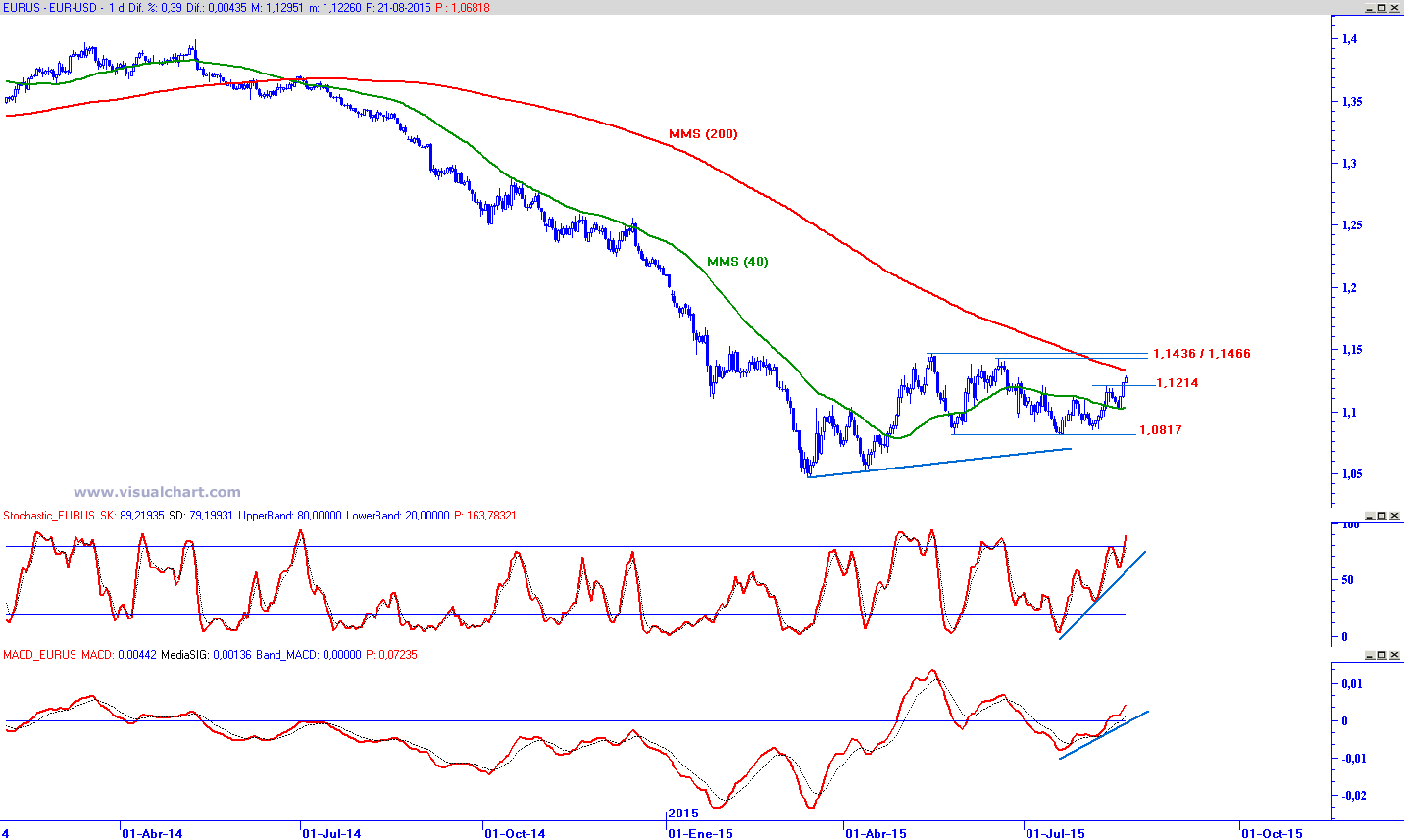Close the MACD_EURUS indicator pane

point(1395,655)
